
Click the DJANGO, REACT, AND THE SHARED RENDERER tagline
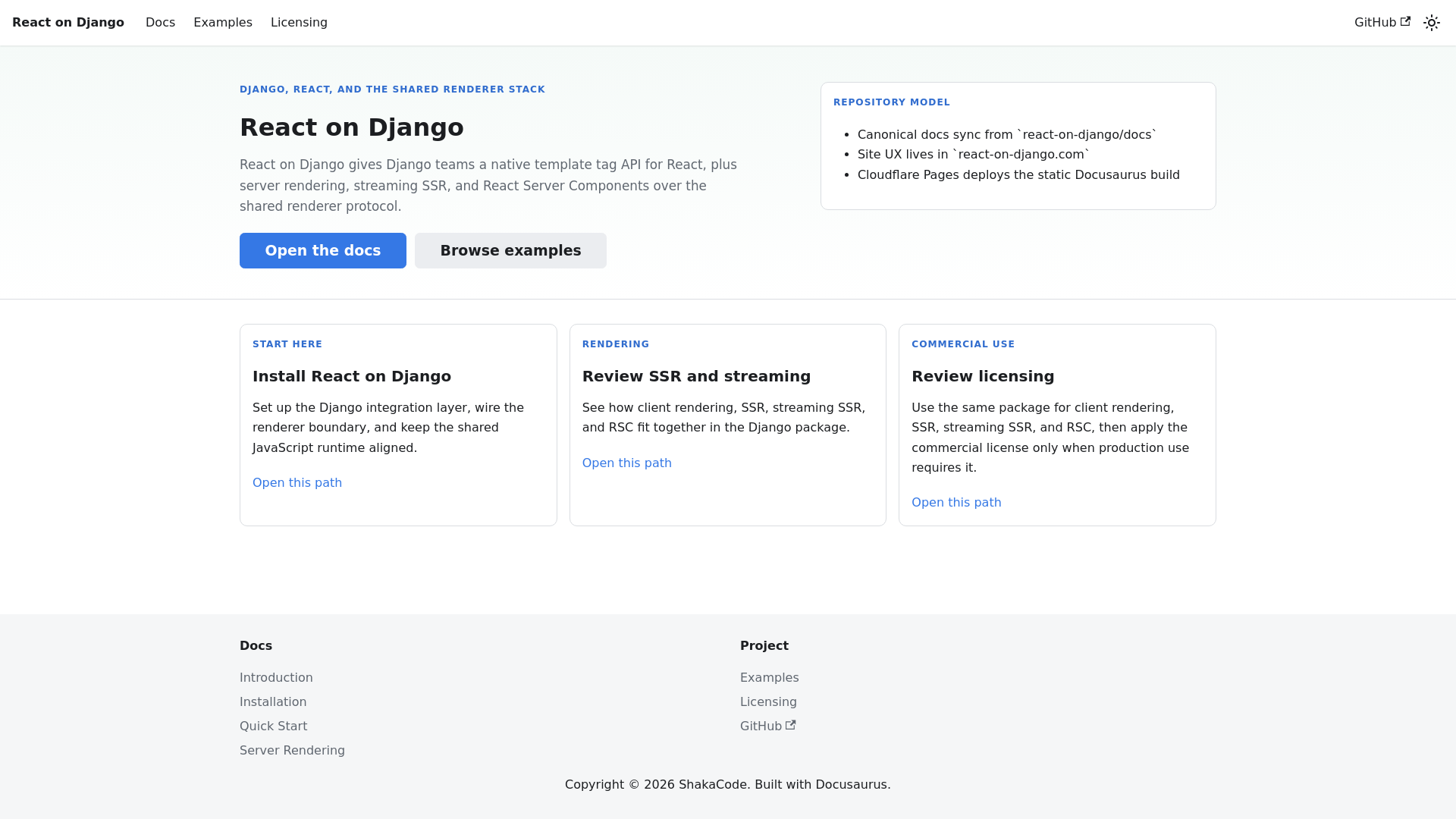(392, 89)
